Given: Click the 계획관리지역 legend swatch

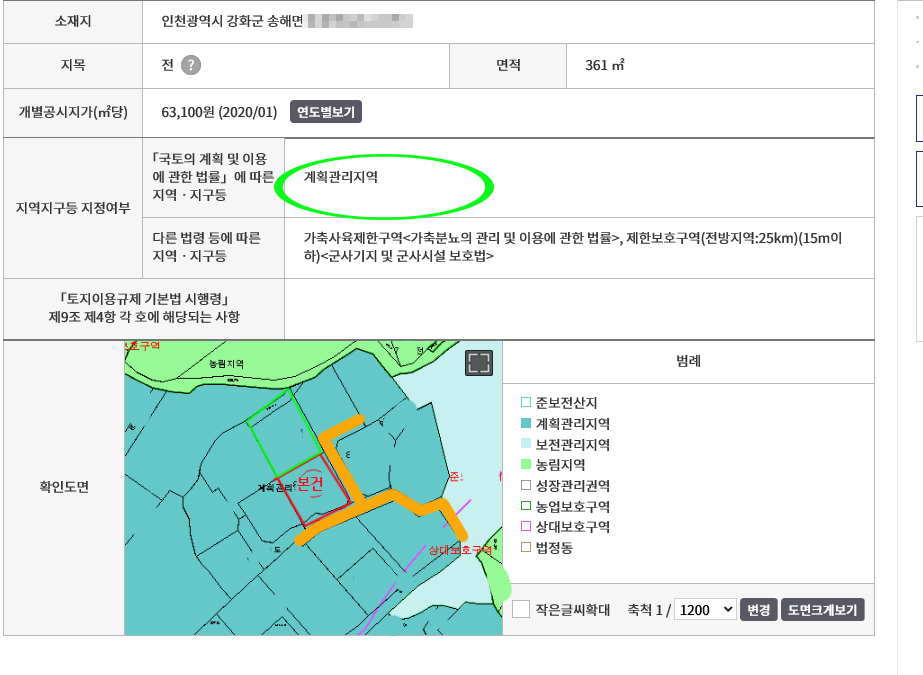Looking at the screenshot, I should tap(526, 424).
